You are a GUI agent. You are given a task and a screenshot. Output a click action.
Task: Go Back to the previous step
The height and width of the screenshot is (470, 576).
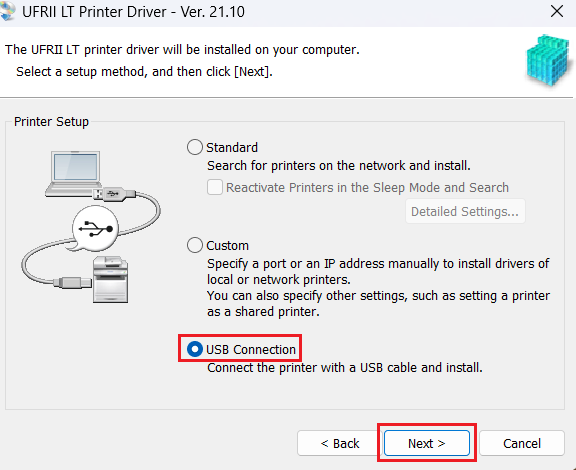pyautogui.click(x=340, y=443)
